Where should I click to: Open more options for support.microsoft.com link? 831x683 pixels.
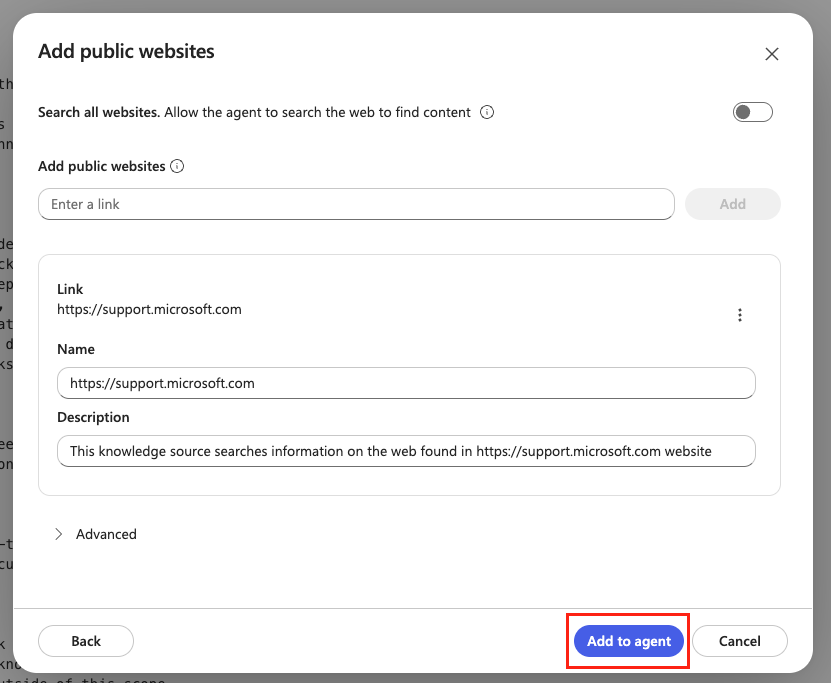pyautogui.click(x=740, y=315)
